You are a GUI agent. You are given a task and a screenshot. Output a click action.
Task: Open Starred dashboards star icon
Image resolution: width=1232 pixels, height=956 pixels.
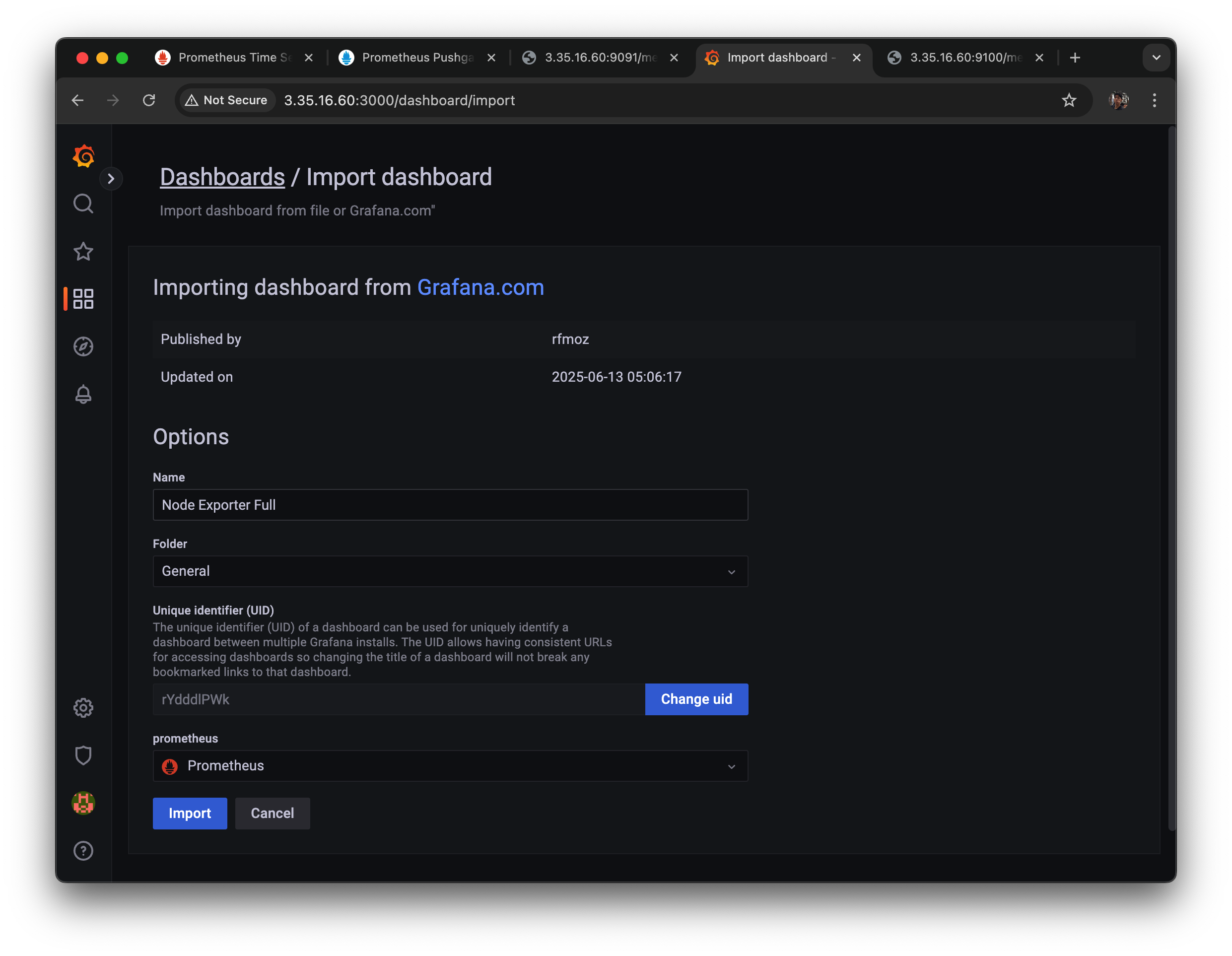83,252
